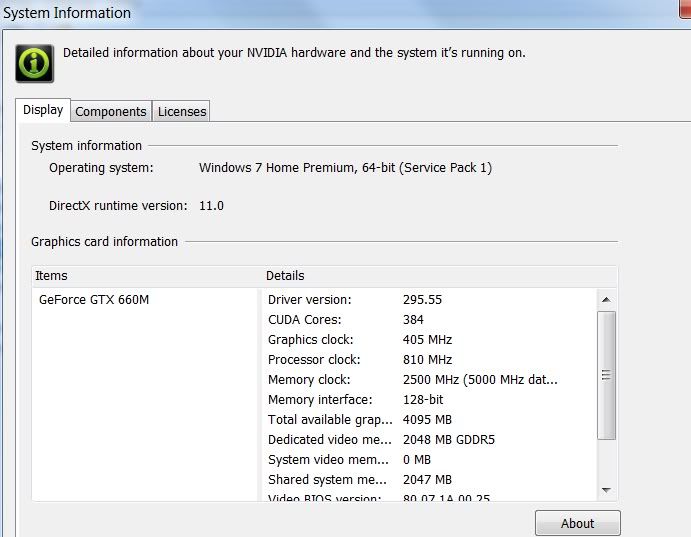
Task: Click the About button
Action: [577, 523]
